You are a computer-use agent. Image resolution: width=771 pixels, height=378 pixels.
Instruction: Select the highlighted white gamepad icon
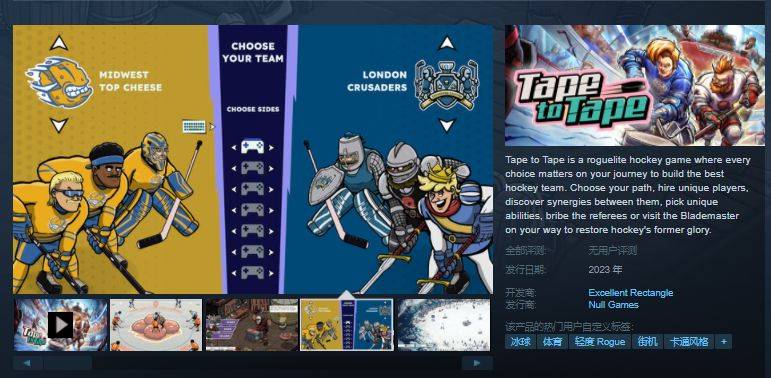click(252, 146)
